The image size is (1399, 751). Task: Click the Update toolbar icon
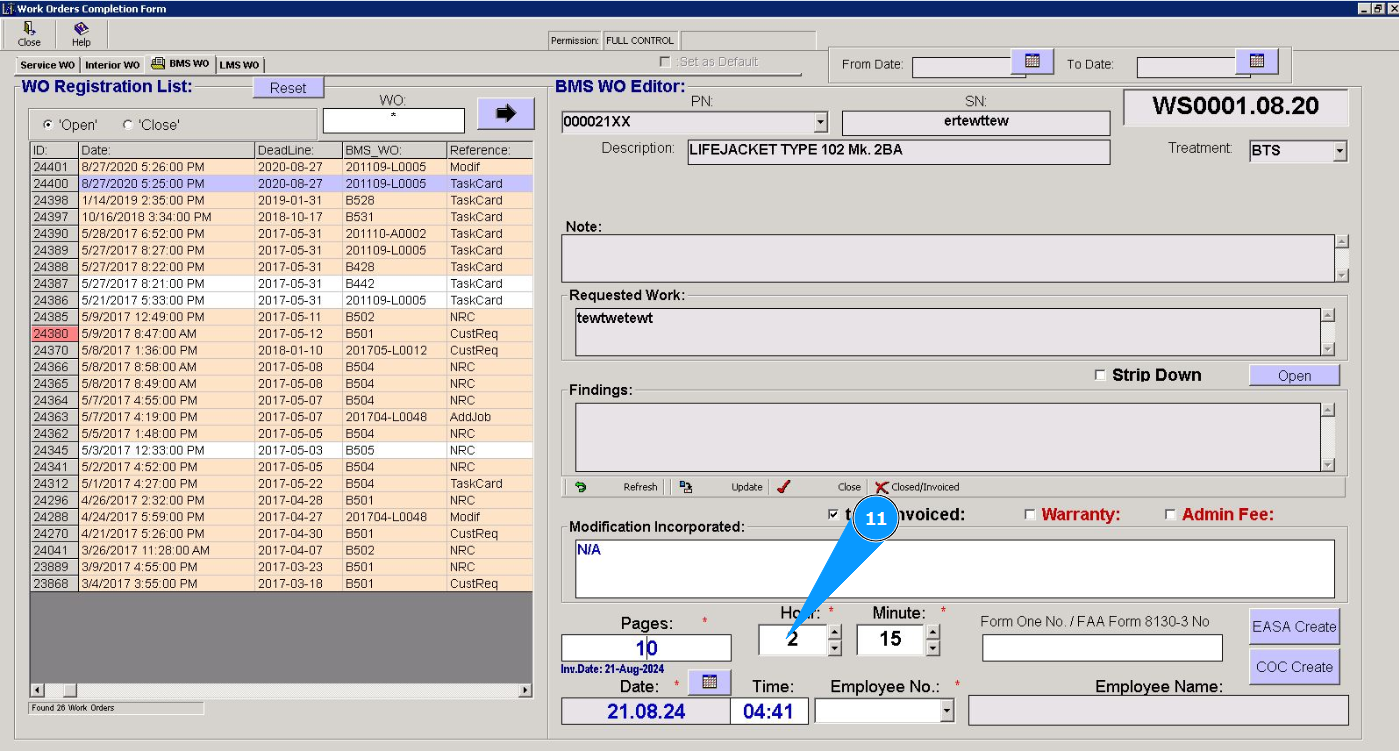(686, 487)
